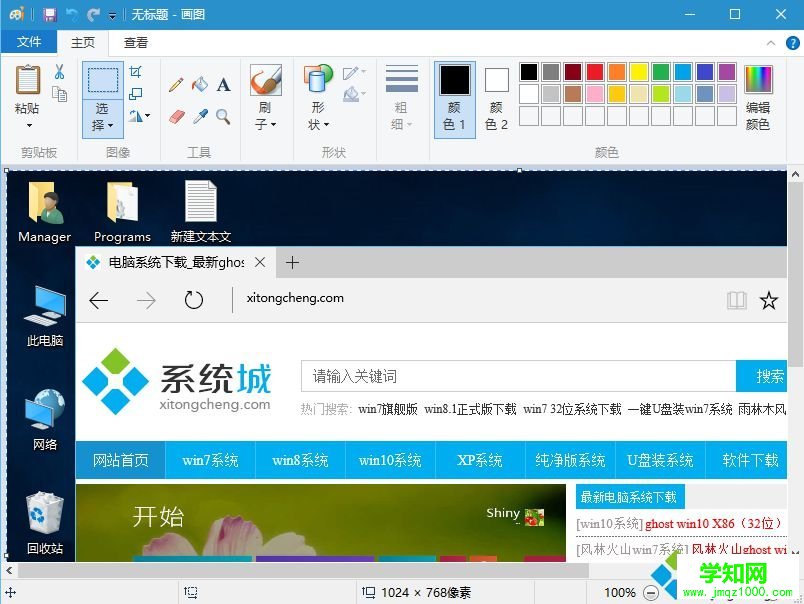Select the Magnifier tool

pyautogui.click(x=222, y=116)
